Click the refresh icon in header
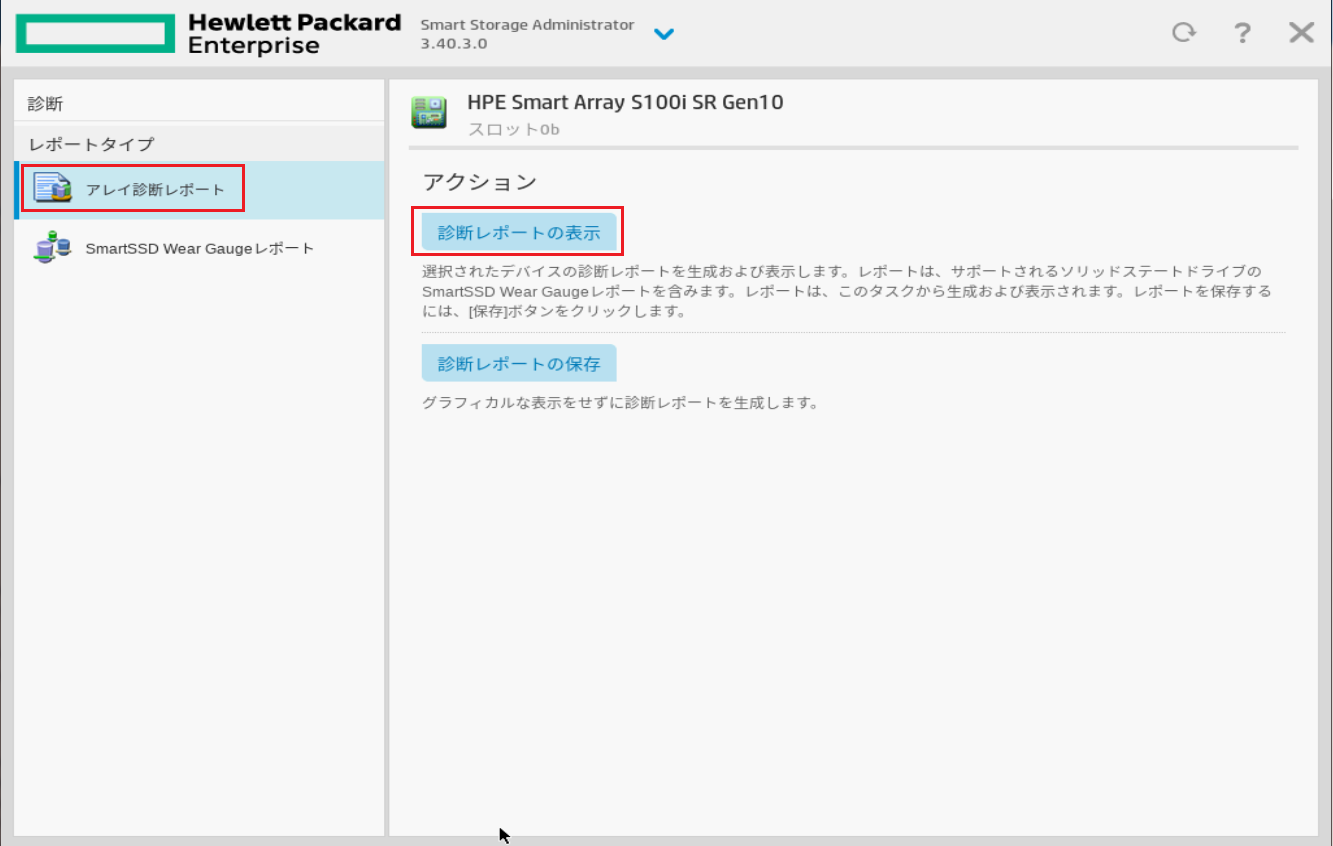Image resolution: width=1333 pixels, height=846 pixels. coord(1184,33)
